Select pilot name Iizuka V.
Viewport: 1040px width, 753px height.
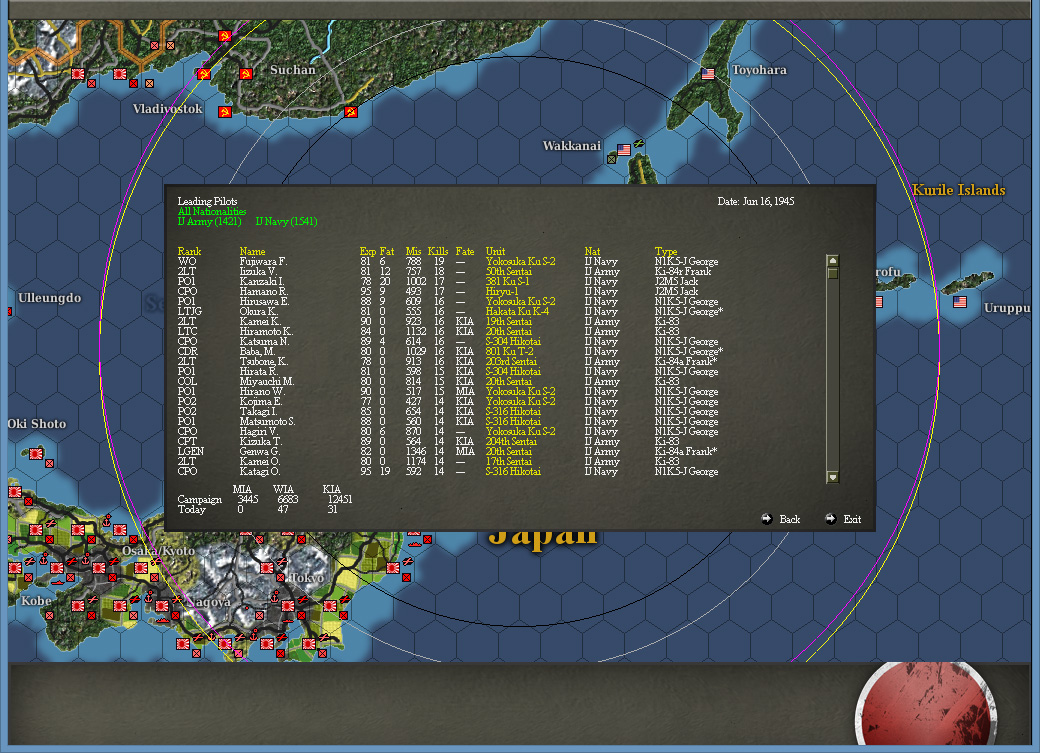(257, 271)
